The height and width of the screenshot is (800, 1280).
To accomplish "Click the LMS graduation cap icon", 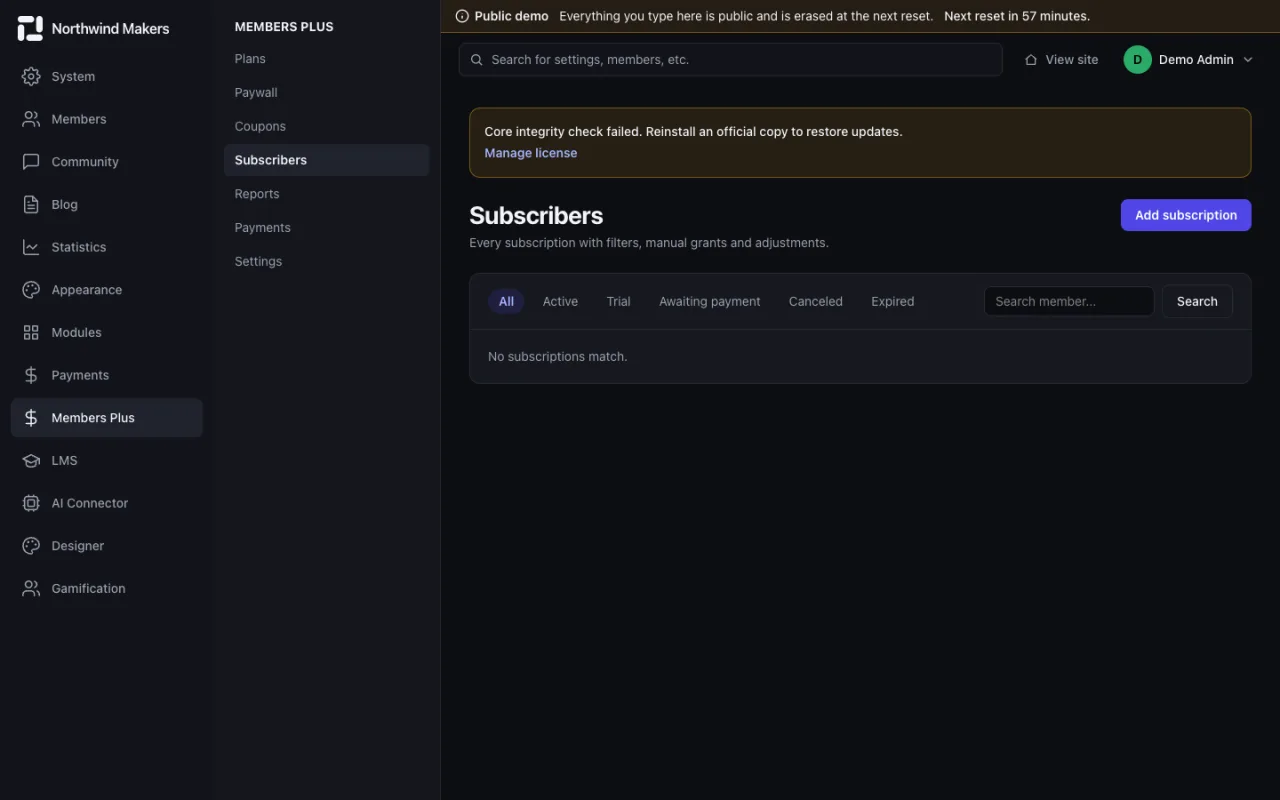I will [31, 460].
